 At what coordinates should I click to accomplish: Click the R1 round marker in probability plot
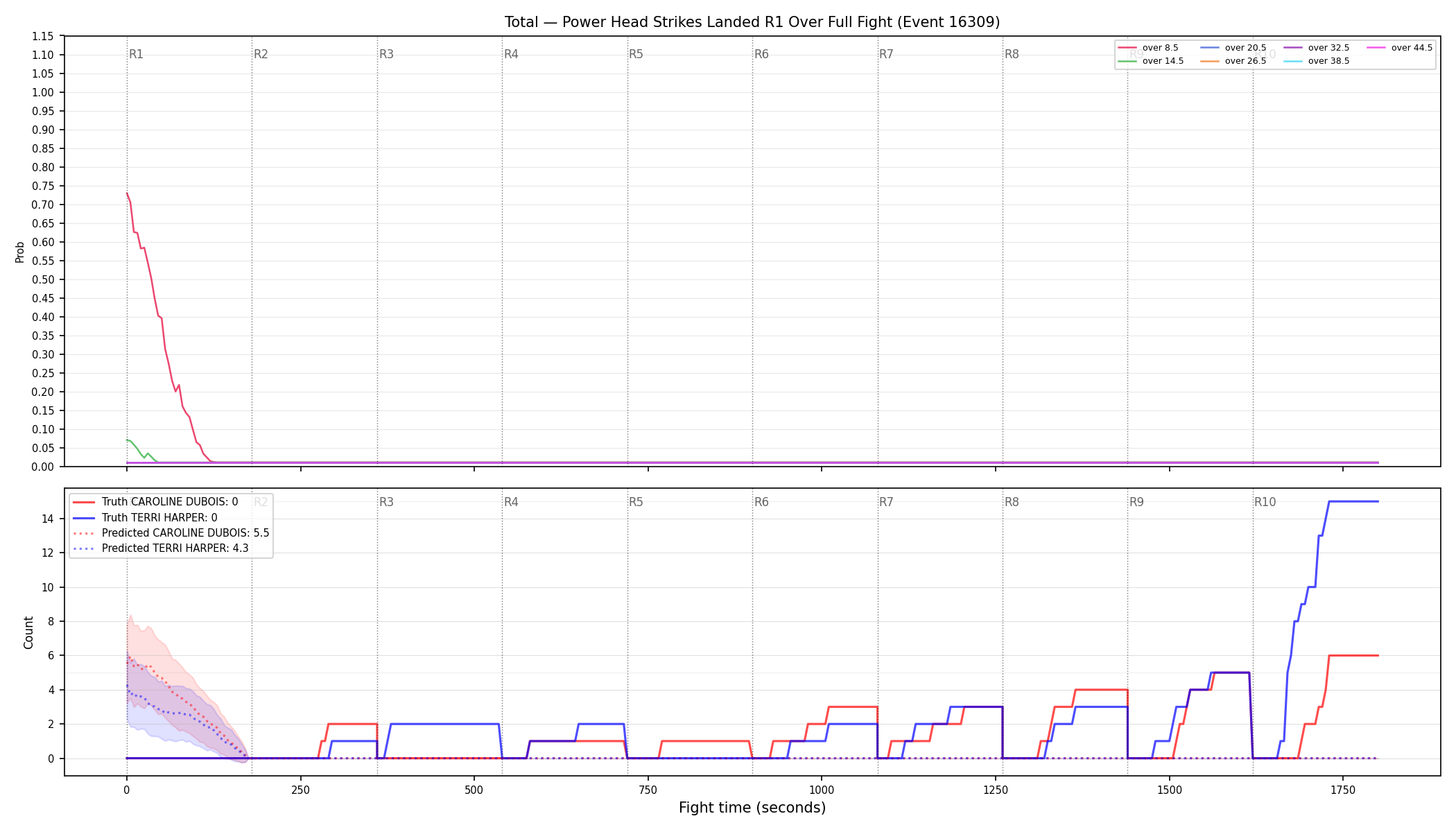click(x=136, y=54)
